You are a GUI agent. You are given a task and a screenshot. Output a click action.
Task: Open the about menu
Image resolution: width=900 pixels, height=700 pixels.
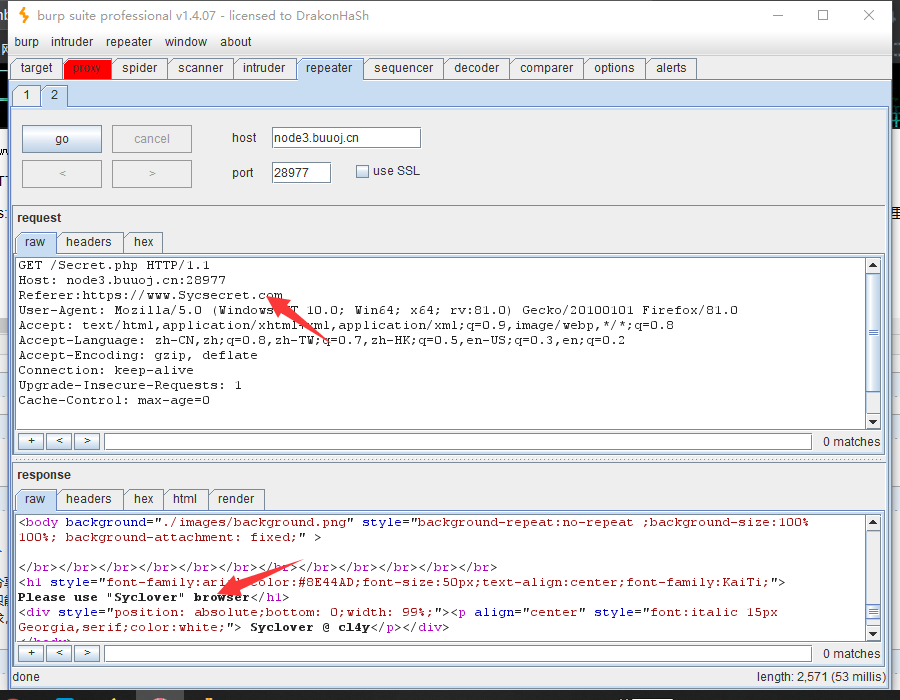click(x=236, y=42)
